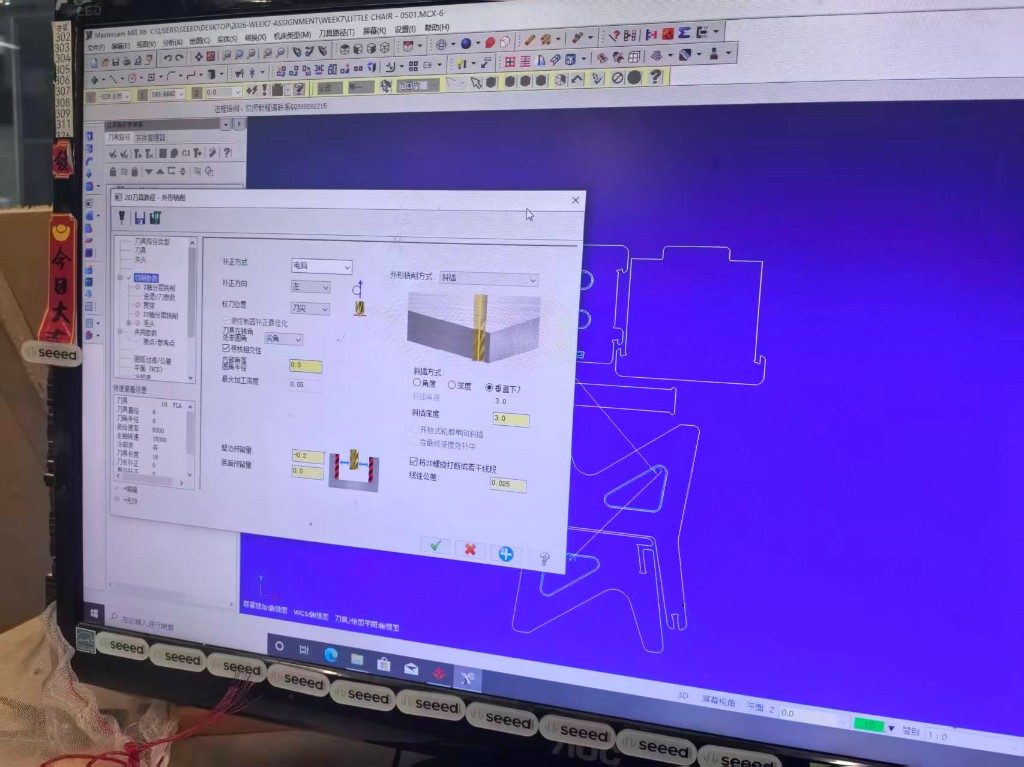Switch to the 实体管理器 tab
The image size is (1024, 767).
152,138
